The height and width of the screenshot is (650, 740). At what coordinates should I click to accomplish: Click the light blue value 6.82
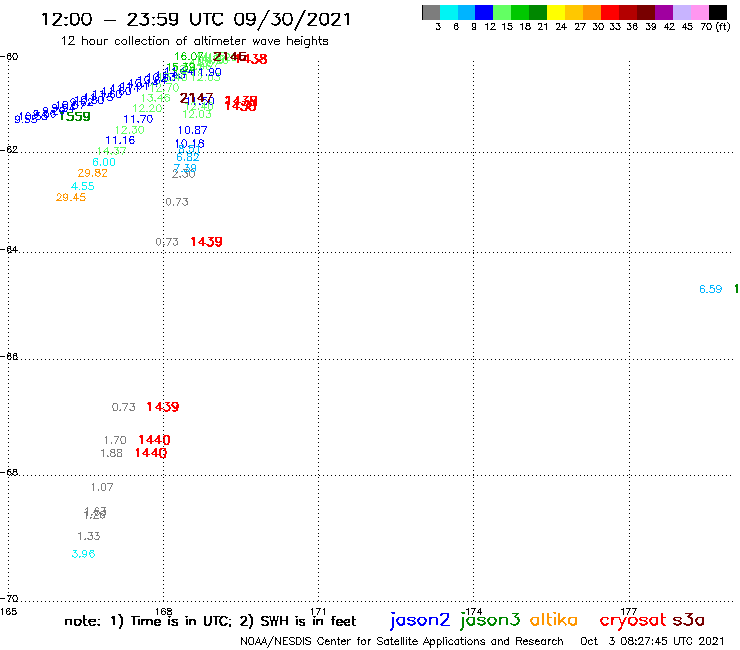(188, 157)
